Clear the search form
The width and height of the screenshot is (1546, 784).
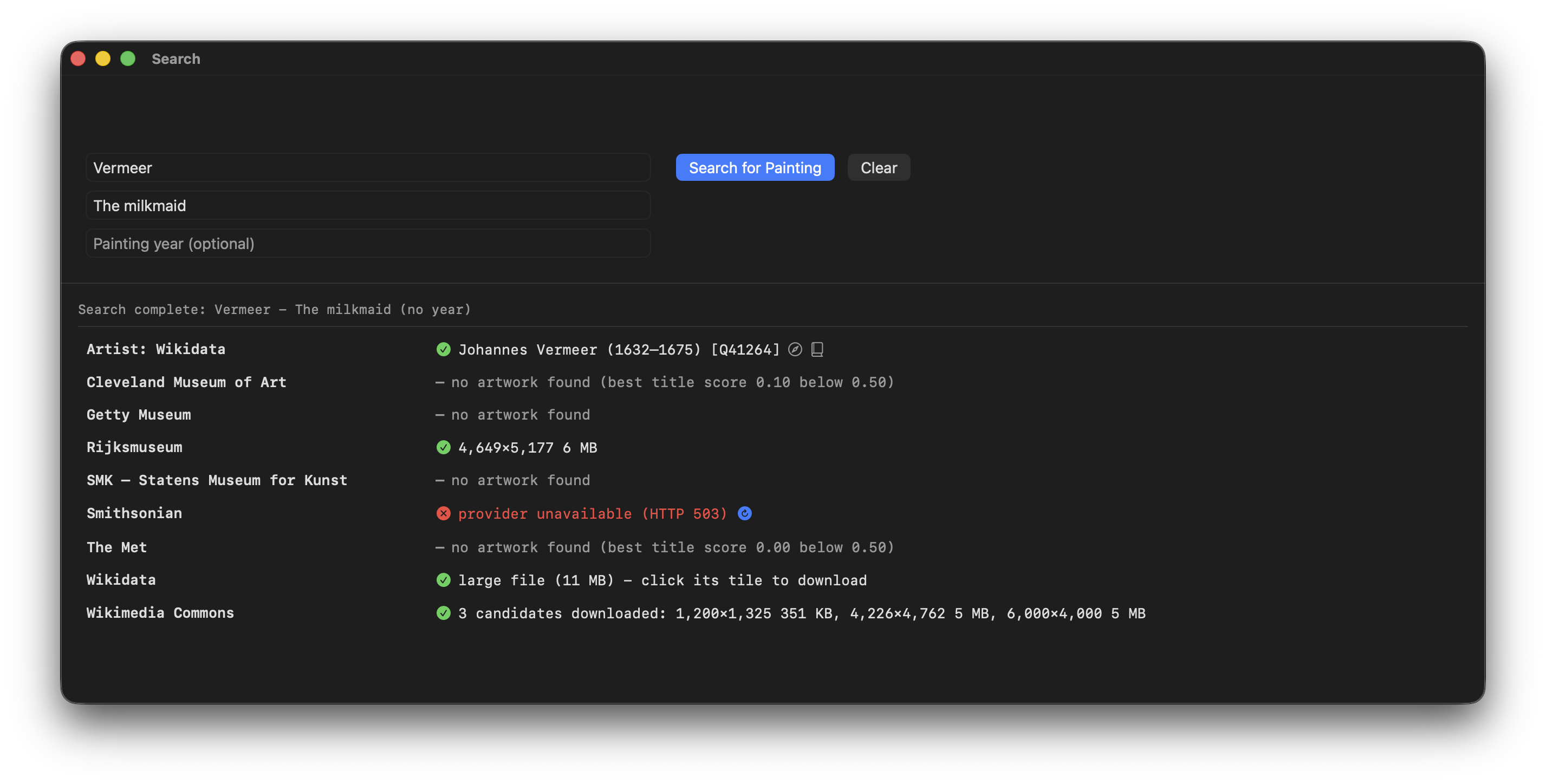coord(878,167)
